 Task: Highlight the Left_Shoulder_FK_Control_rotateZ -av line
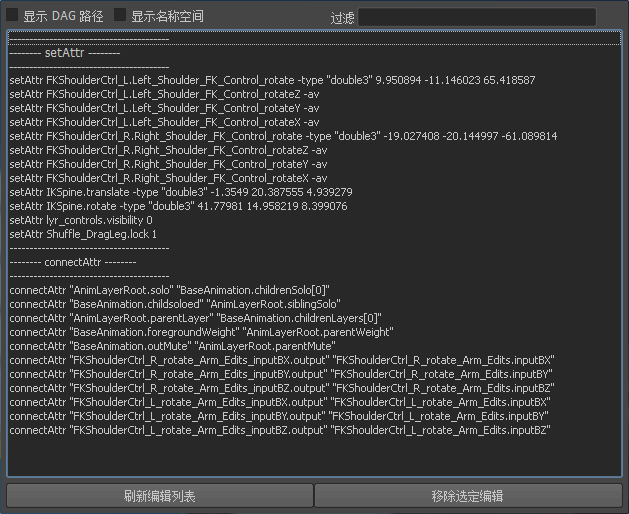pos(164,94)
